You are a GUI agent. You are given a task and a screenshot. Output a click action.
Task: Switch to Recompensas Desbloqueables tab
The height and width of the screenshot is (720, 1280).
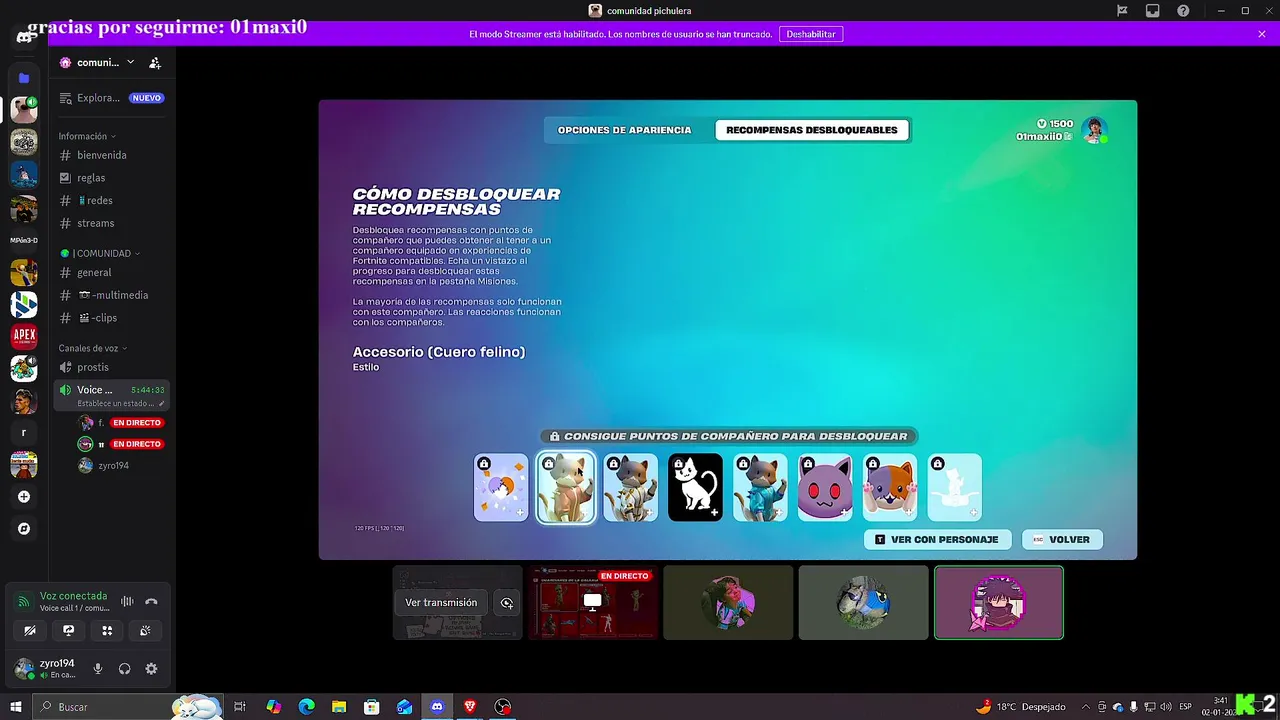(812, 130)
